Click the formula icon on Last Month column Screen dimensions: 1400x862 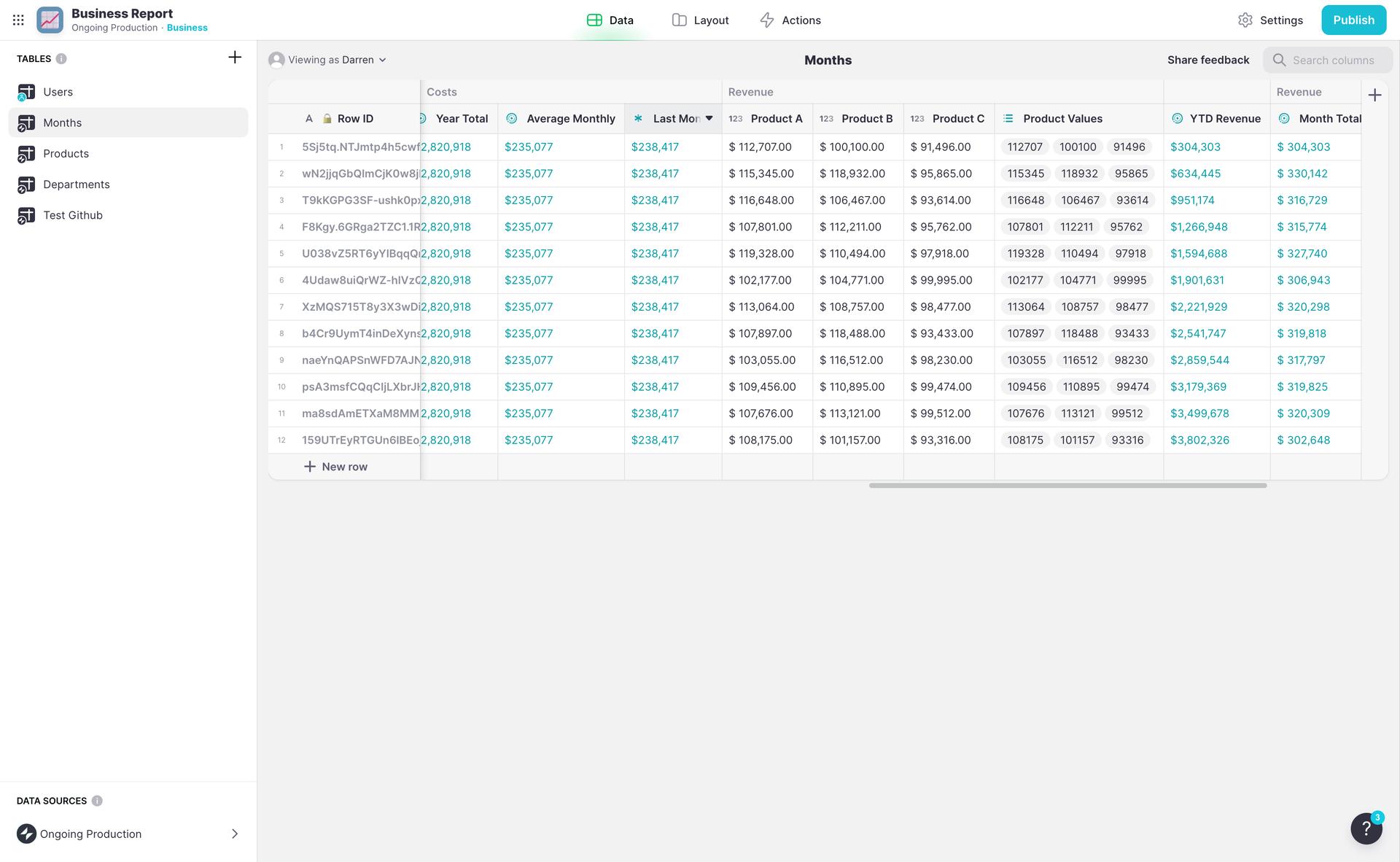point(637,118)
